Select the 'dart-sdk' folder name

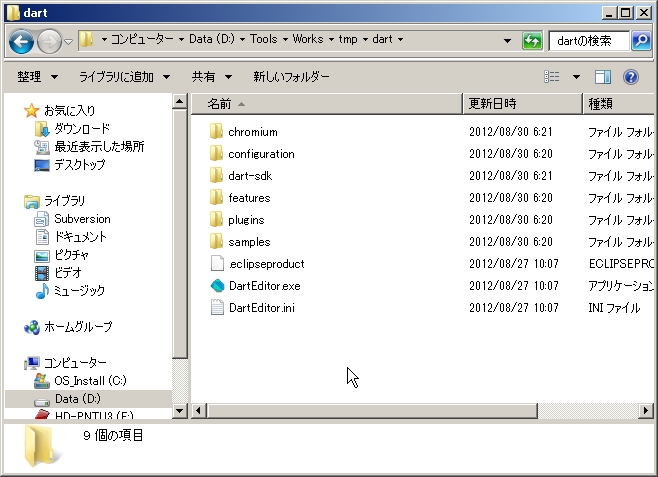coord(250,176)
